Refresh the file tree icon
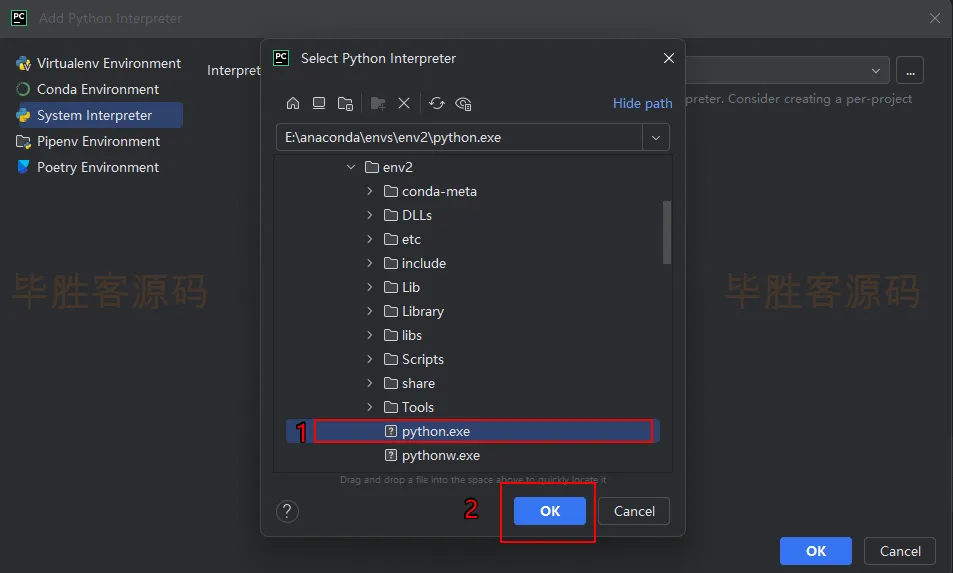 point(436,103)
